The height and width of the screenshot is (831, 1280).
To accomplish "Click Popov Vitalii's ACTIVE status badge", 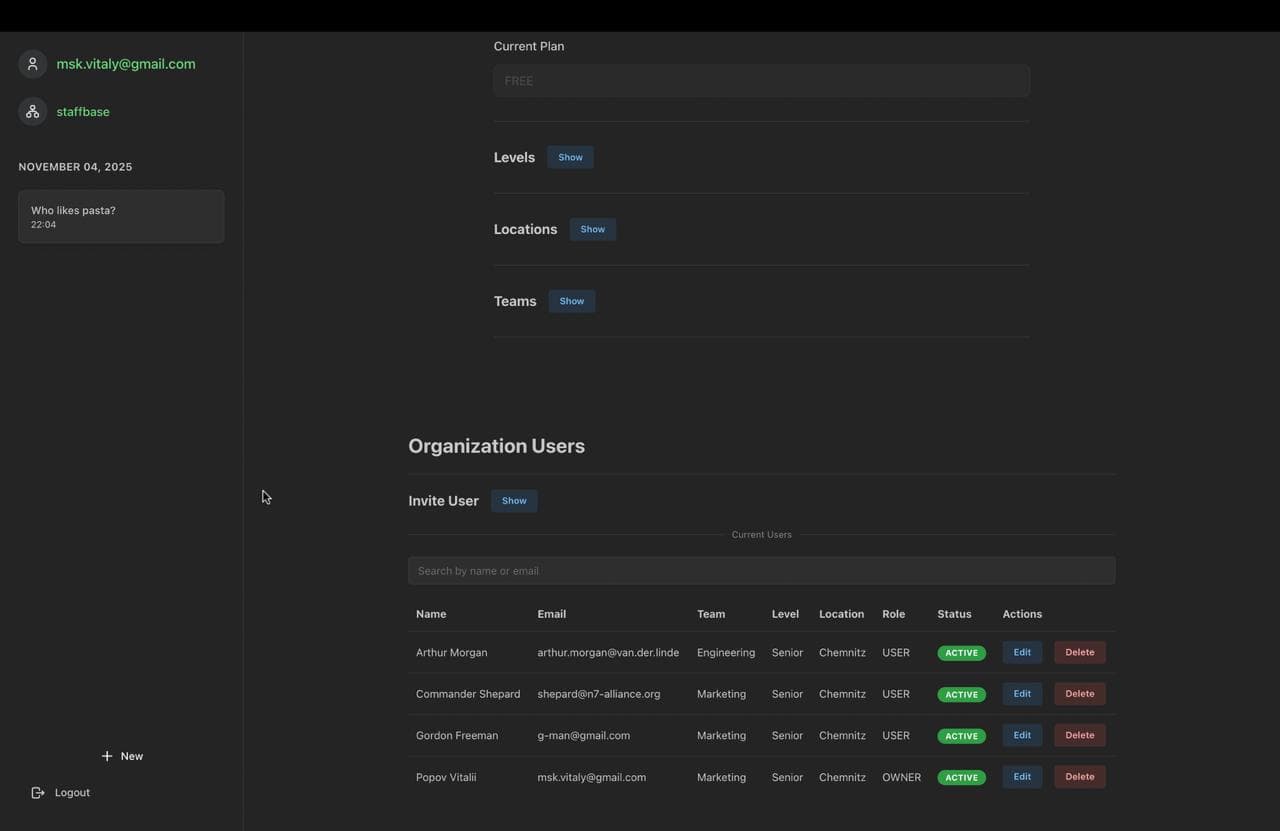I will (x=961, y=777).
